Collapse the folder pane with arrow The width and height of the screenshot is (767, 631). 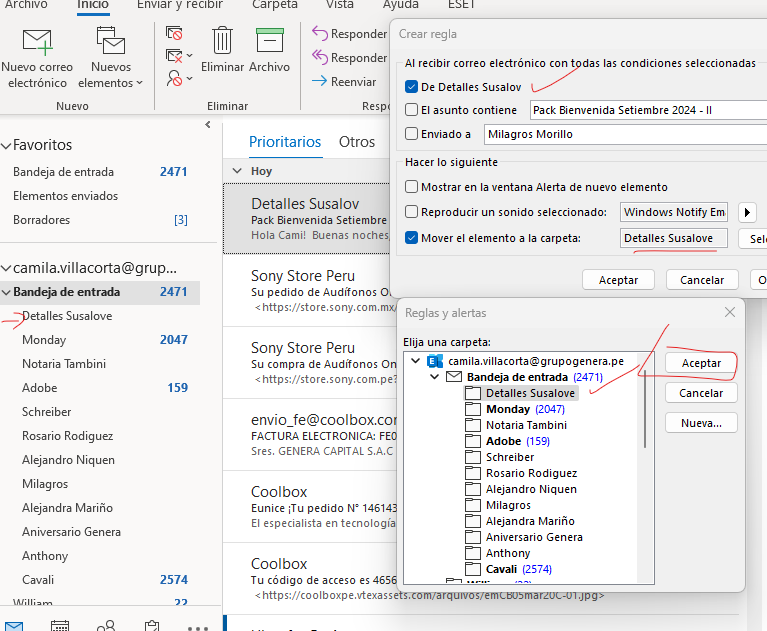208,125
